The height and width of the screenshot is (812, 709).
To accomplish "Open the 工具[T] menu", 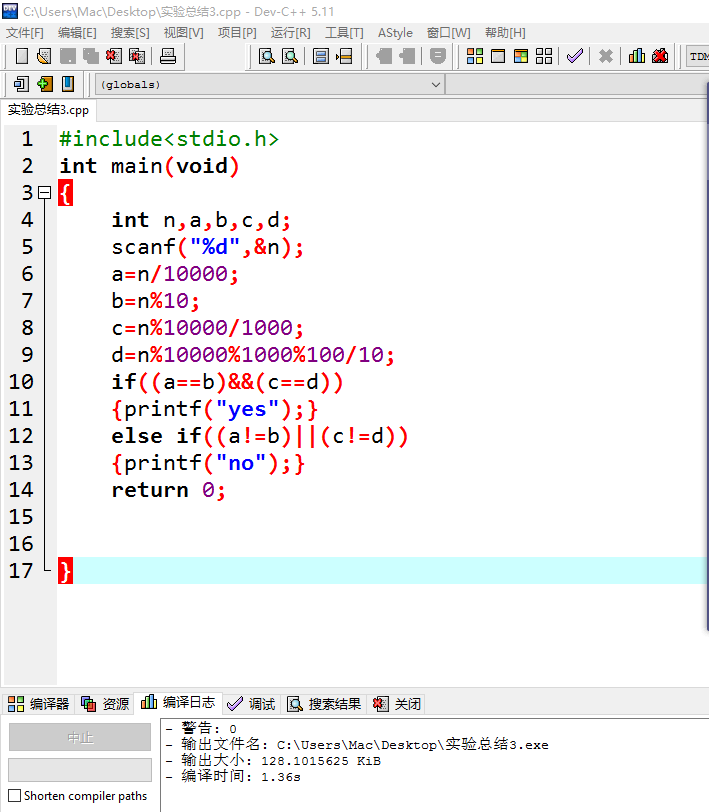I will [x=344, y=33].
